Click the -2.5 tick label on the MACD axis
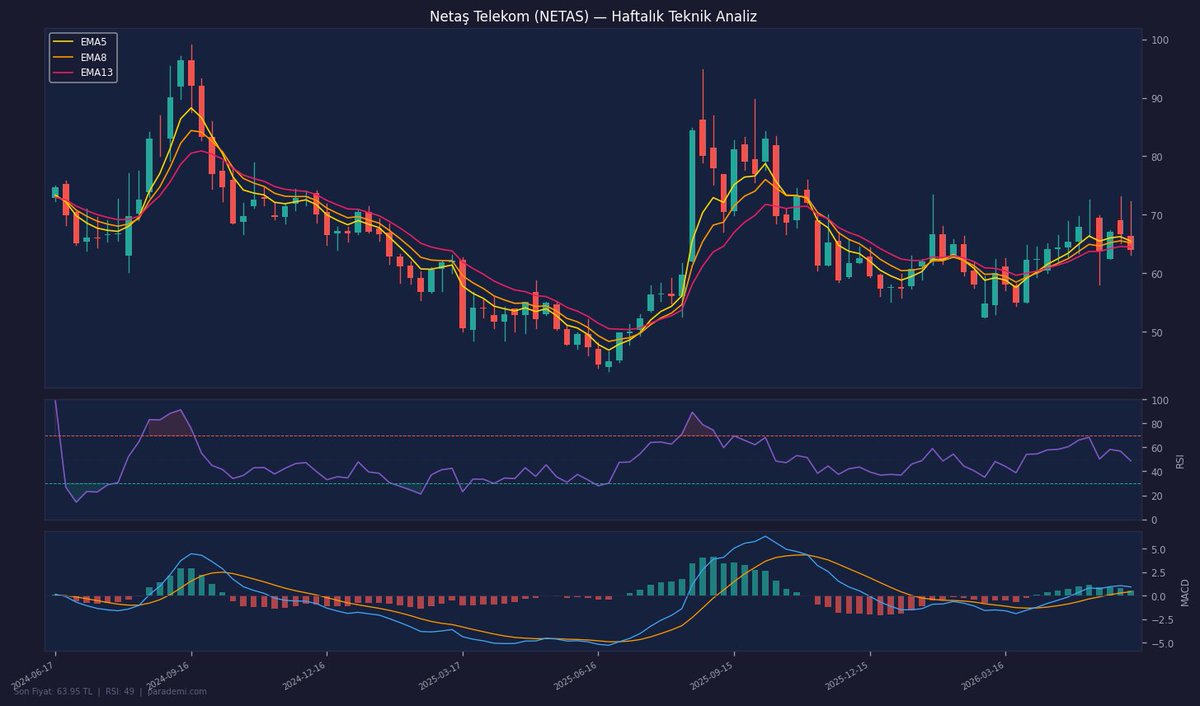The height and width of the screenshot is (706, 1200). pos(1161,620)
